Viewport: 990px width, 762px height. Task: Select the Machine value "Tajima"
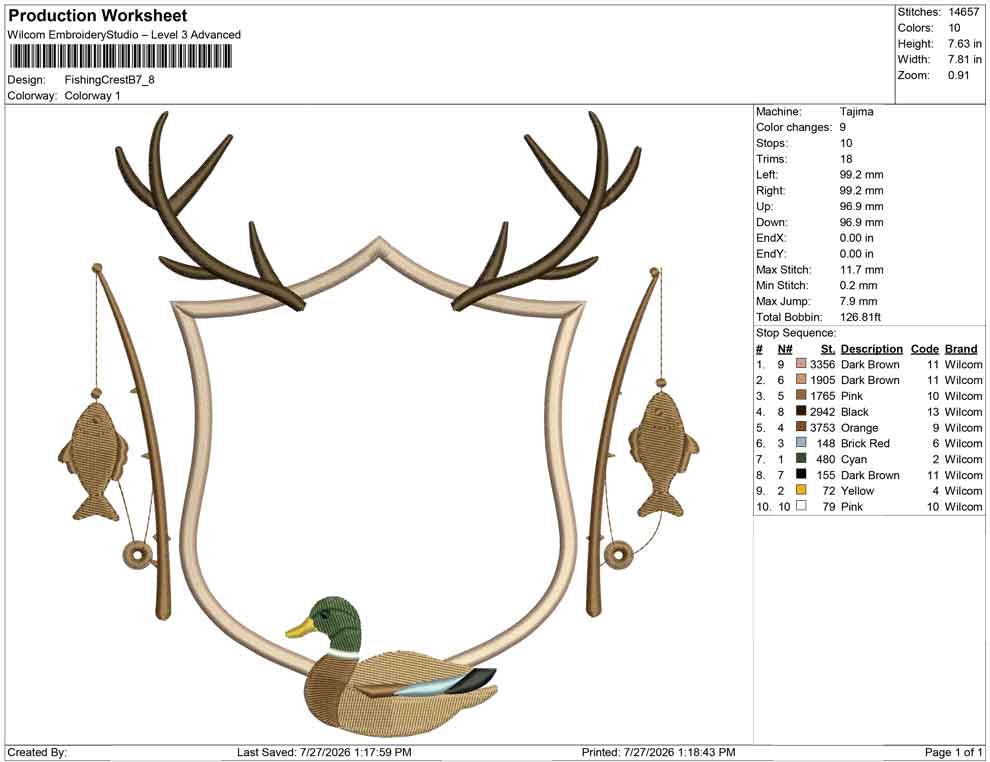click(857, 111)
